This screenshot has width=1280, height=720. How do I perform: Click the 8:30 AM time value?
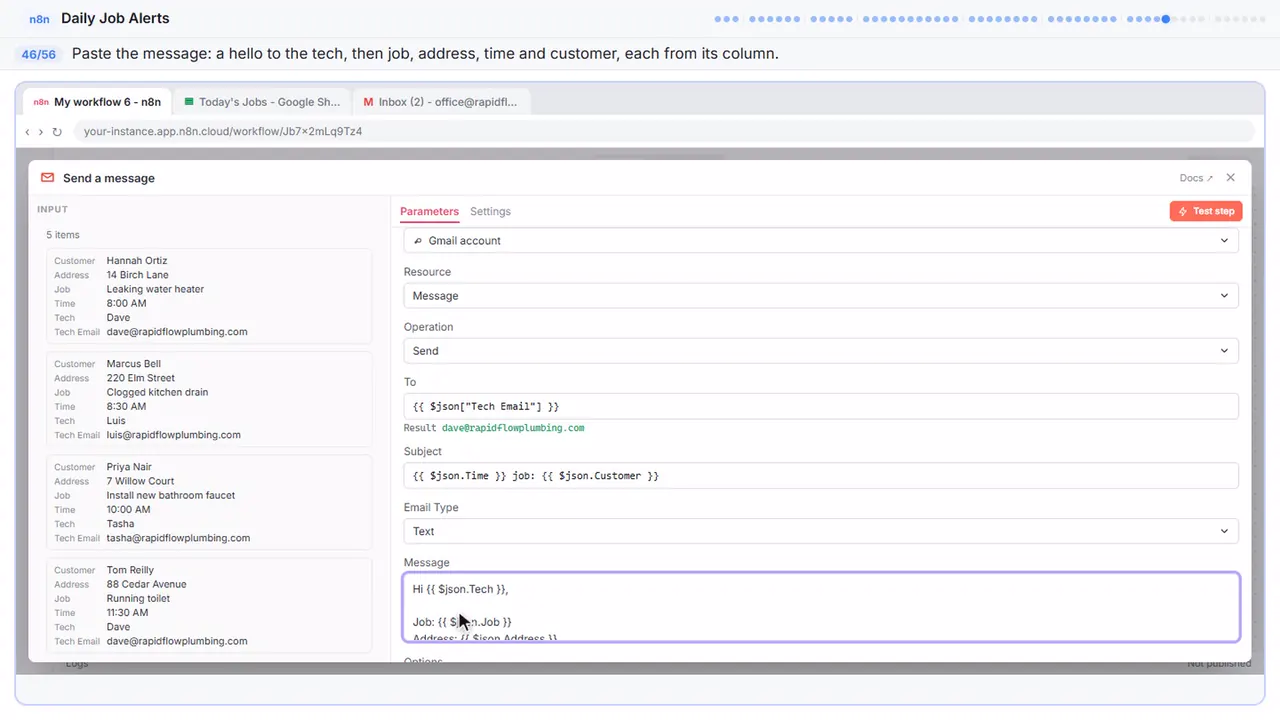[127, 406]
